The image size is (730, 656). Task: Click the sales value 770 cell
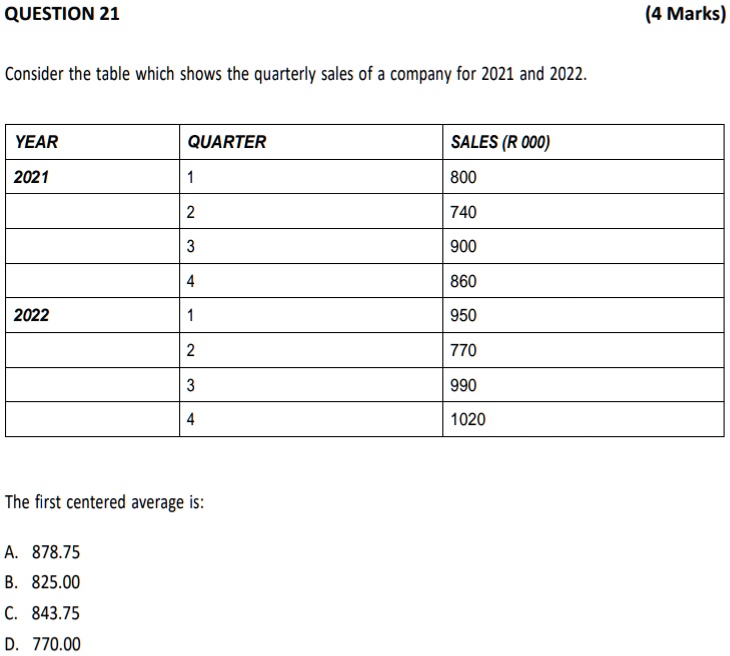click(x=583, y=350)
